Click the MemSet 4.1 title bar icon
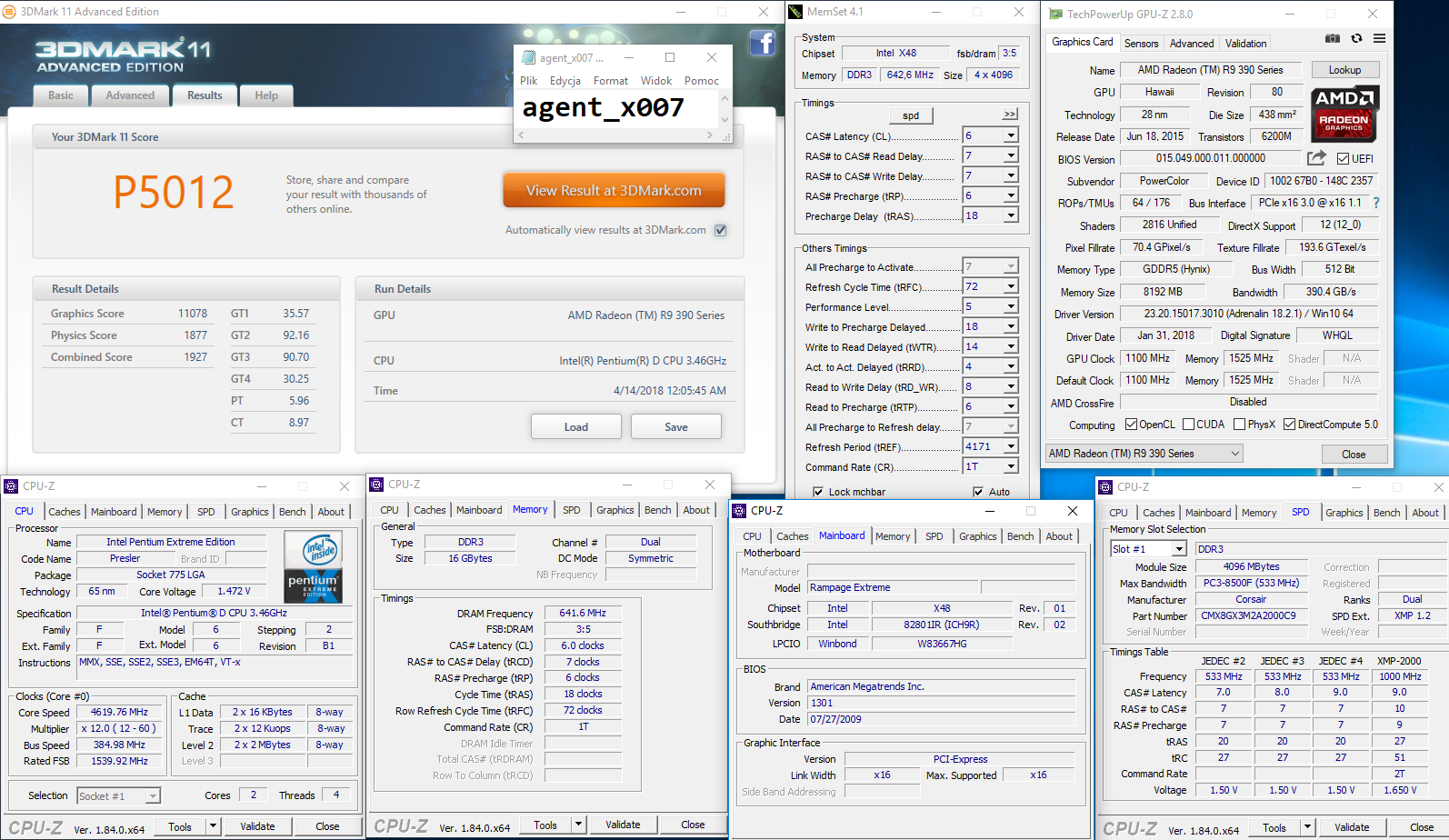 click(x=795, y=12)
